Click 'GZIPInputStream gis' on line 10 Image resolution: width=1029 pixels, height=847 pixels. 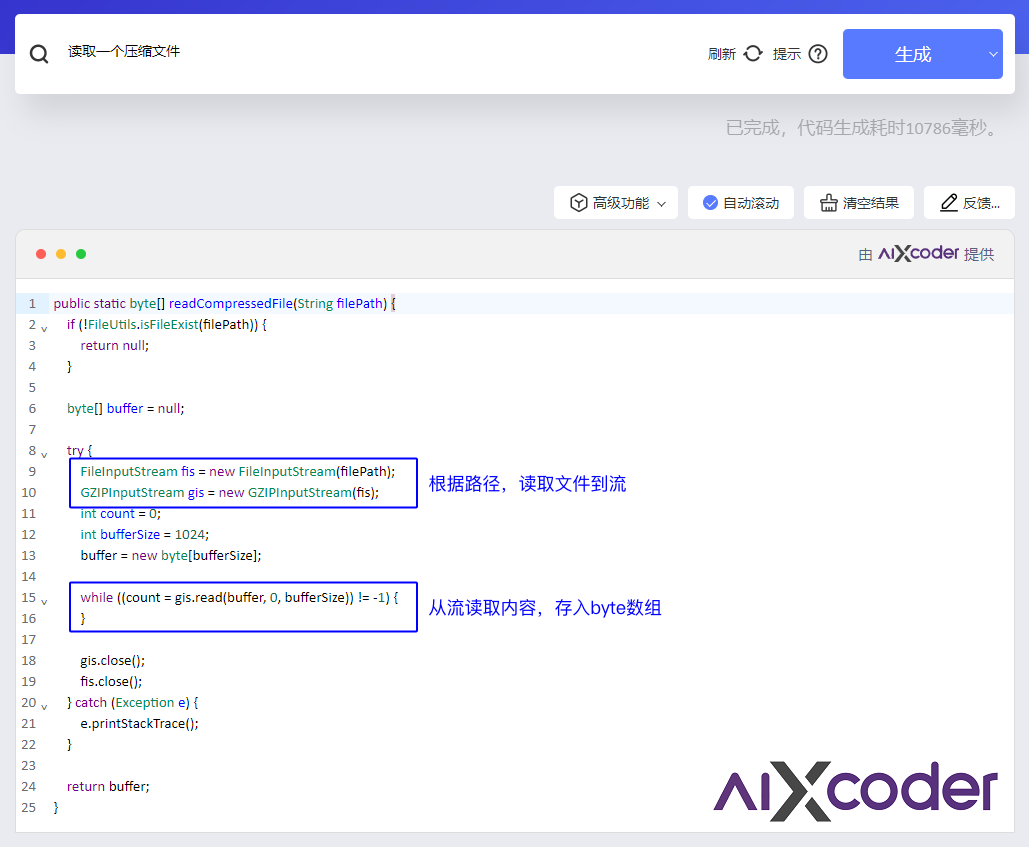pyautogui.click(x=142, y=492)
